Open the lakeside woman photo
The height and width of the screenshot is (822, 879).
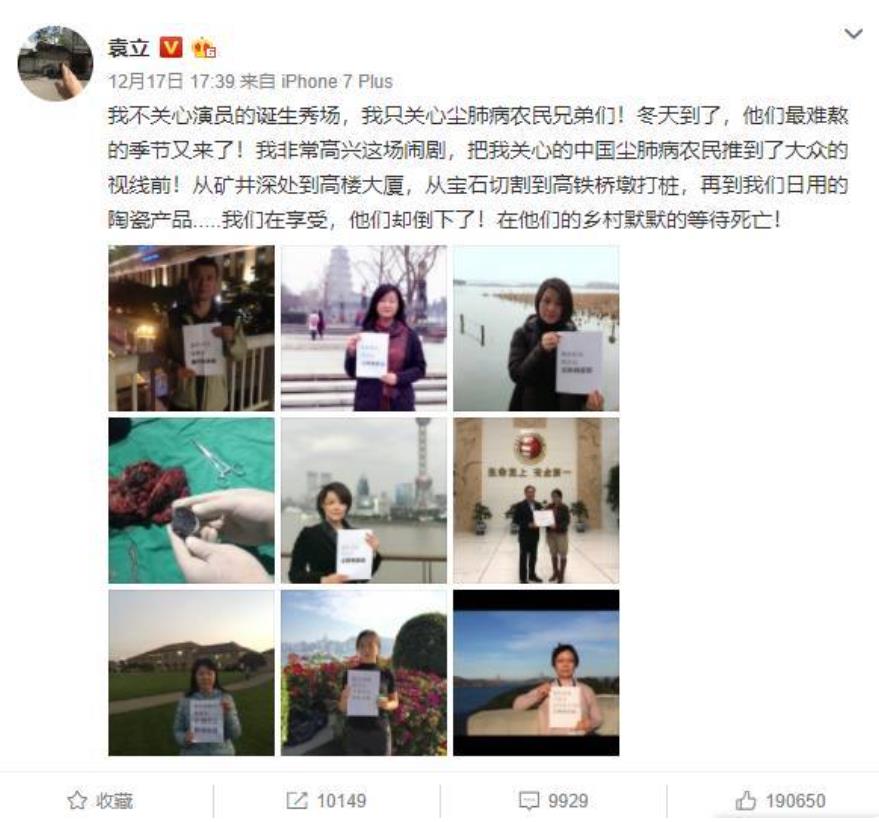[x=536, y=328]
